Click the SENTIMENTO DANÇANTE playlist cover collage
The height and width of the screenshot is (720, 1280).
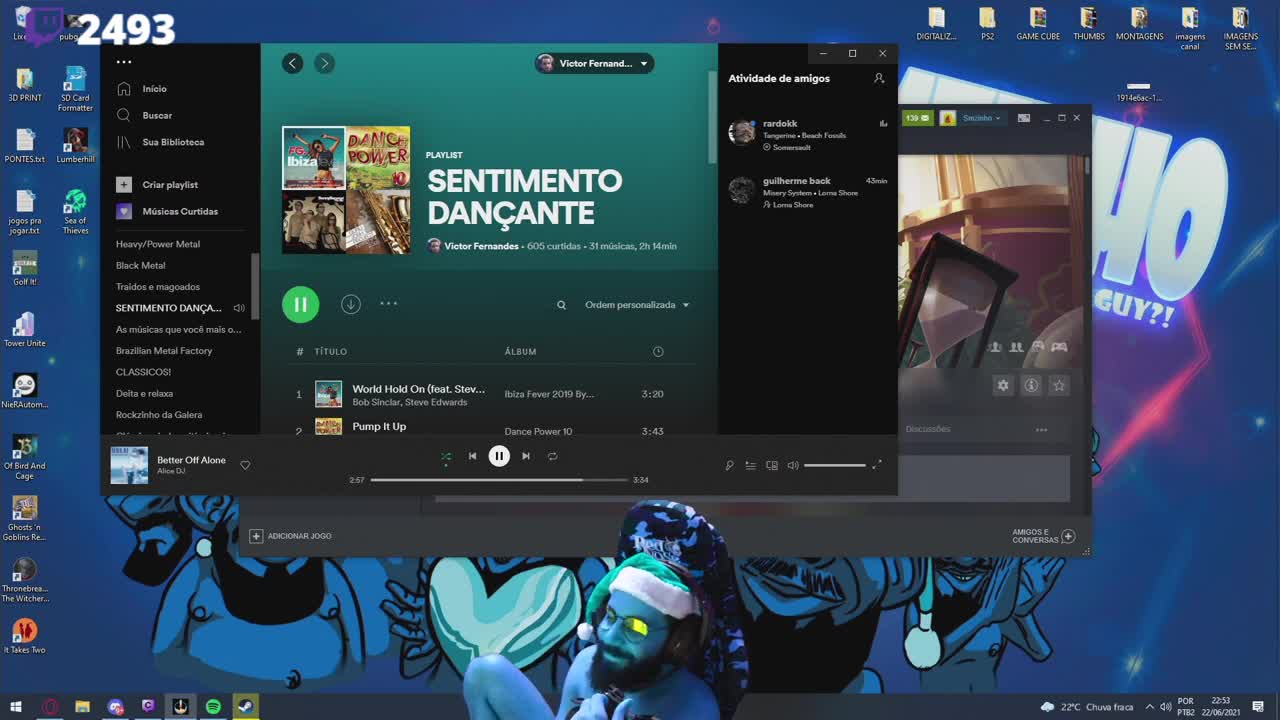[x=346, y=190]
